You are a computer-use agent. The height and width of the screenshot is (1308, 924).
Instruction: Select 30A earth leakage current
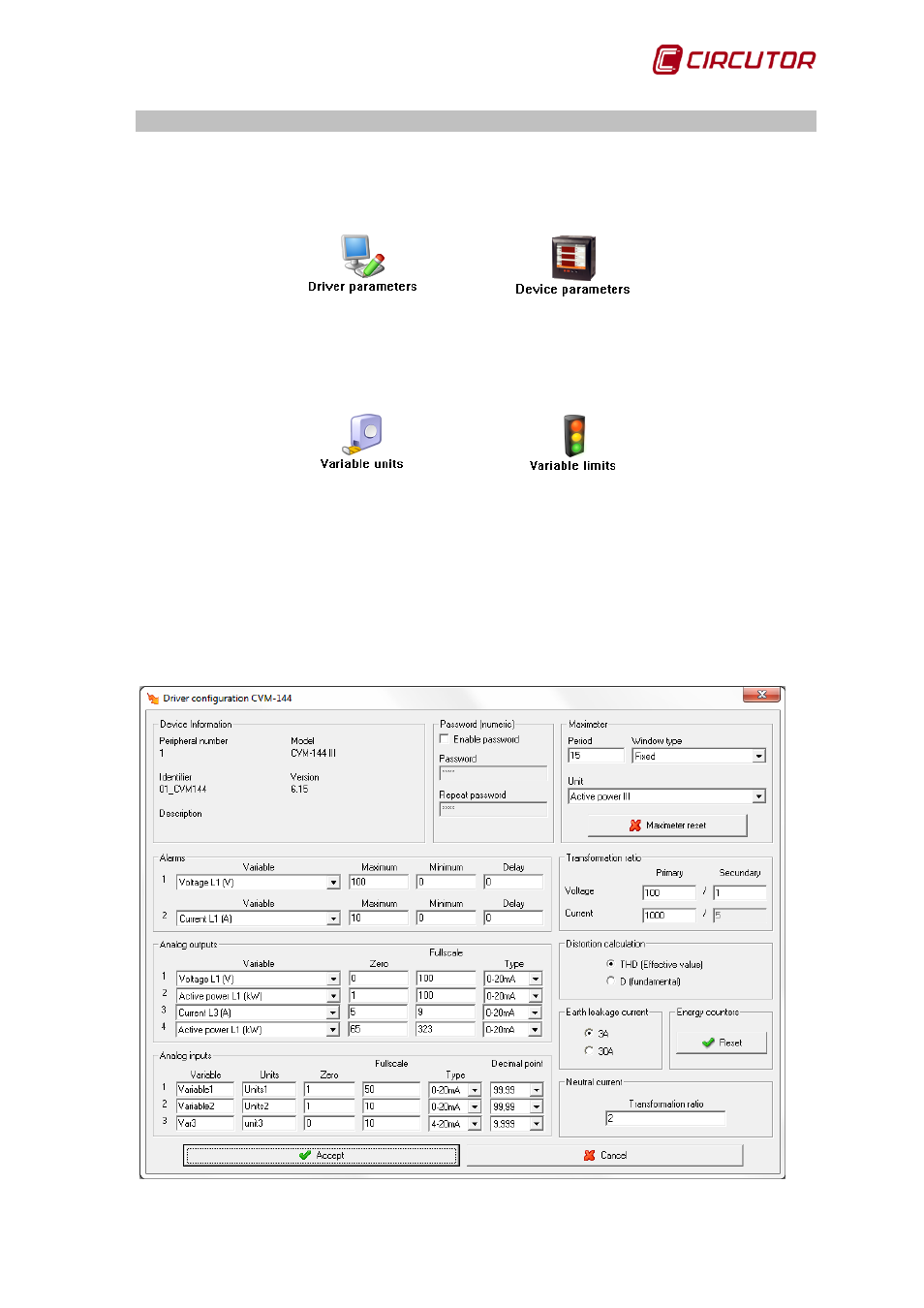[x=589, y=1050]
